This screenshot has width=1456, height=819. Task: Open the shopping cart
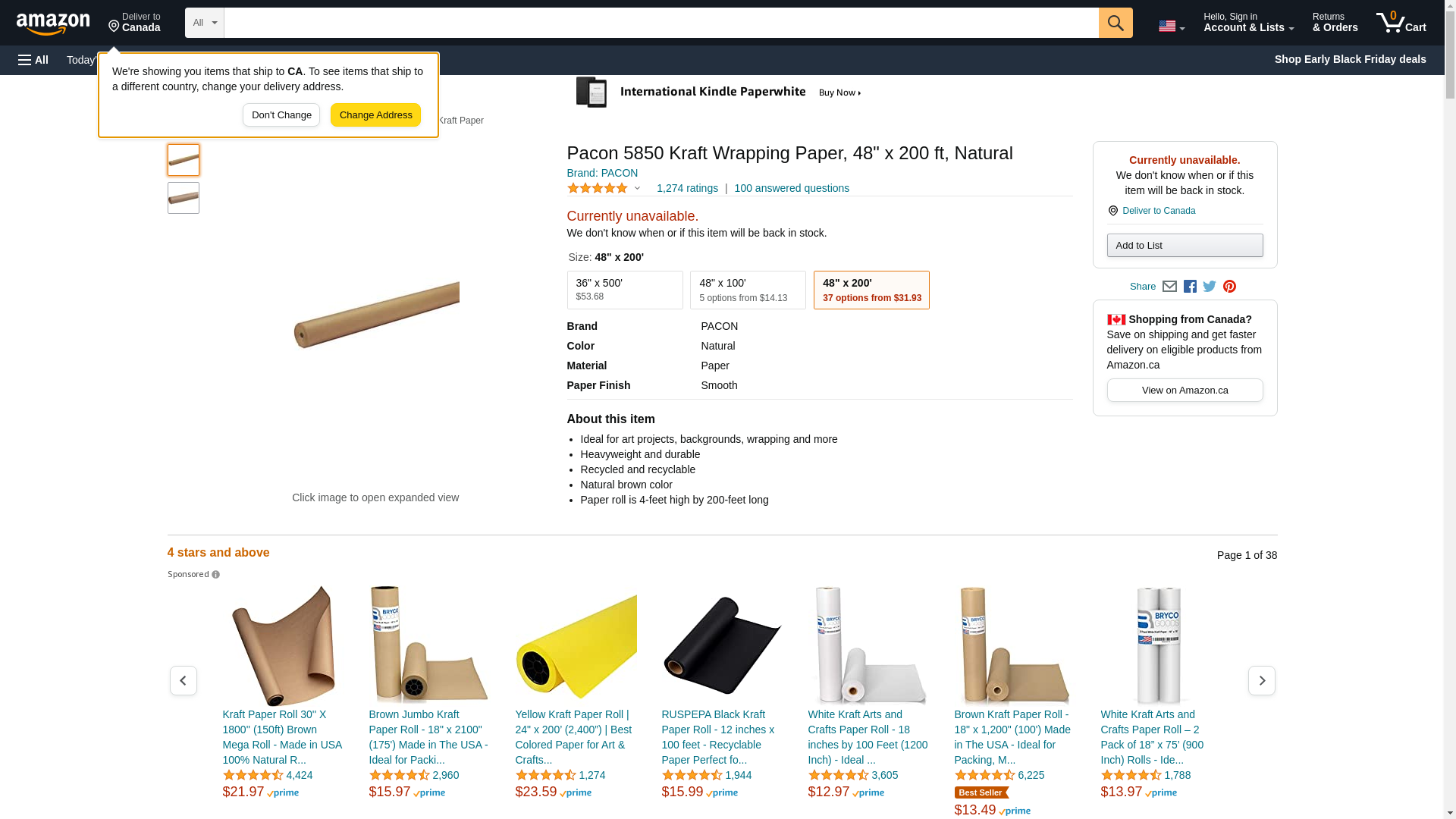click(x=1401, y=23)
